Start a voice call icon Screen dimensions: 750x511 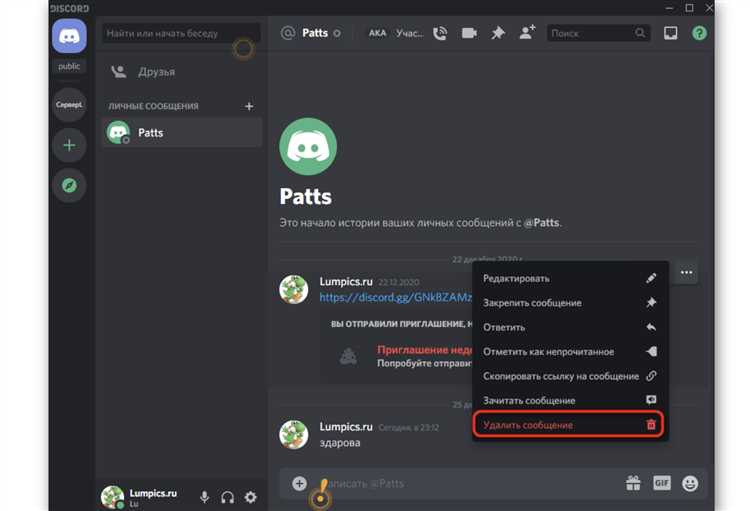pos(440,33)
